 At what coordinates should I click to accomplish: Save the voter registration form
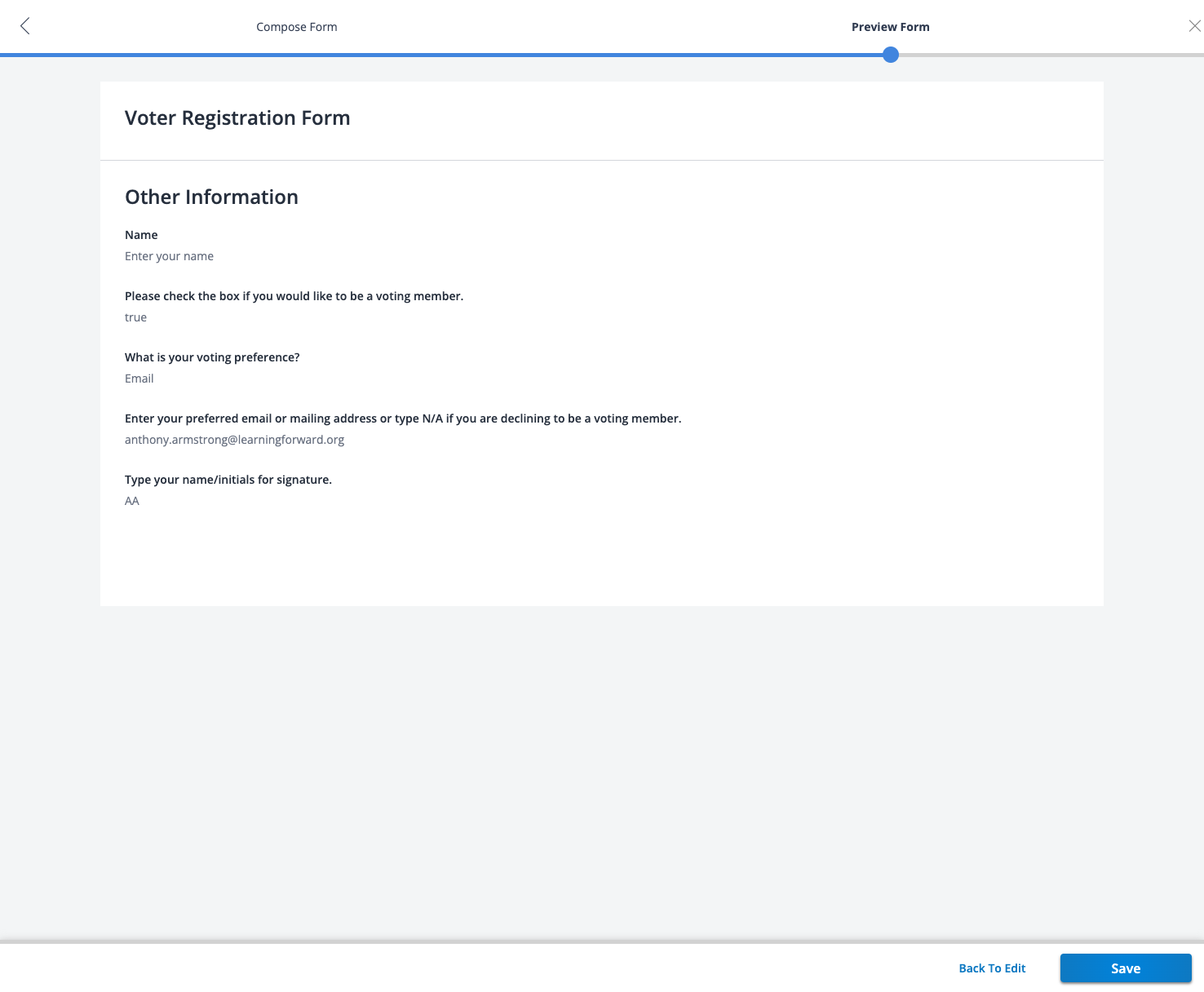[x=1126, y=968]
